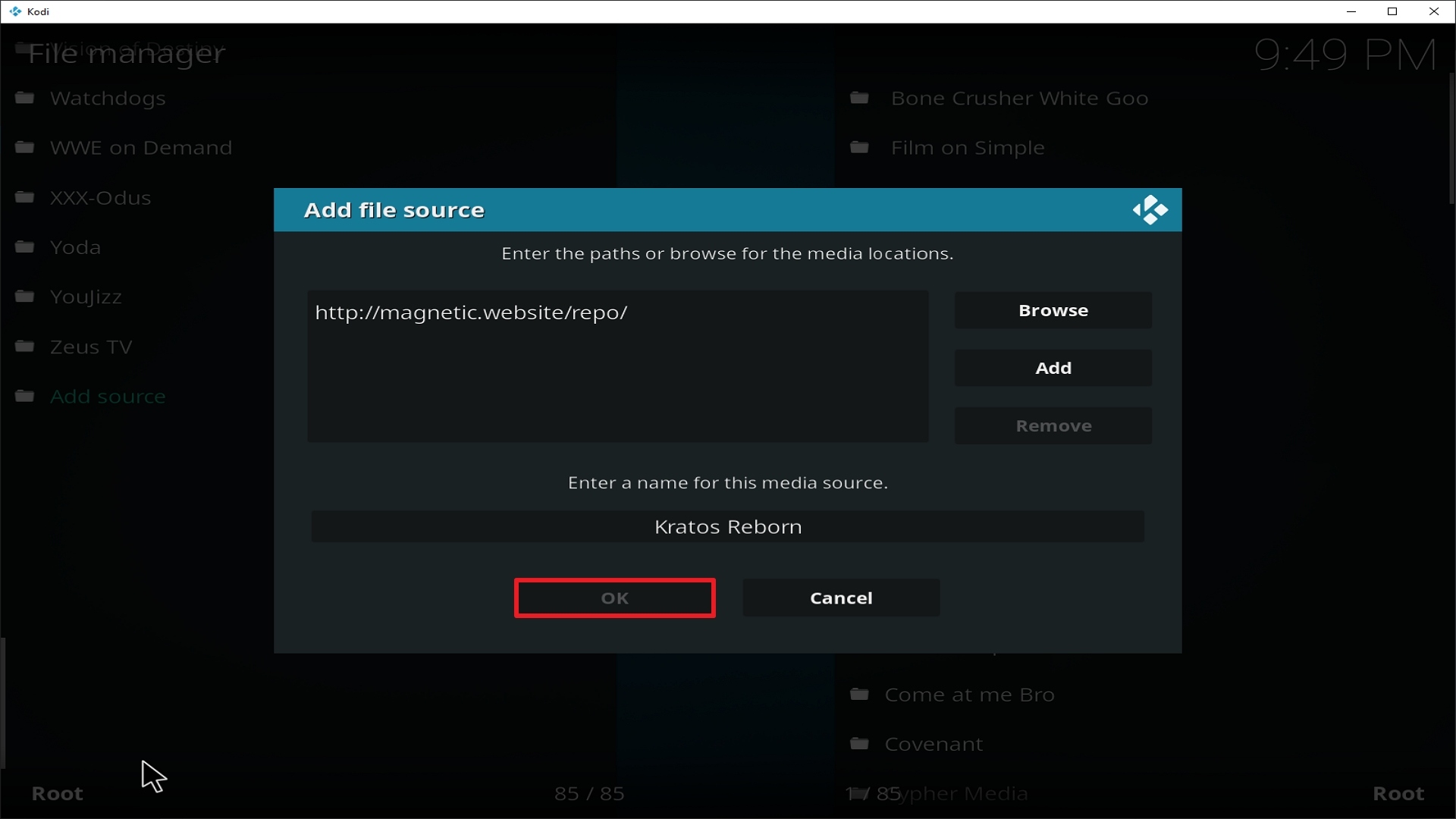Viewport: 1456px width, 819px height.
Task: Add another path with Add button
Action: [1053, 368]
